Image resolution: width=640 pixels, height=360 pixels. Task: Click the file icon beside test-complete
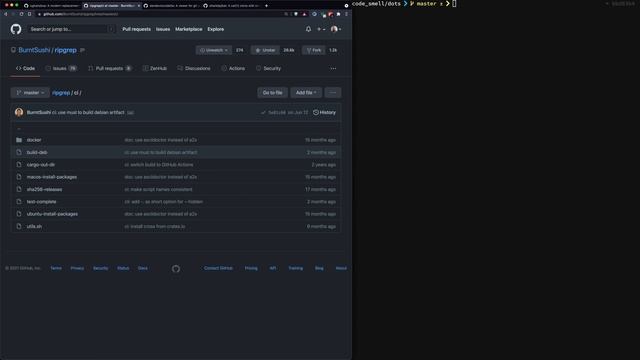[x=19, y=202]
